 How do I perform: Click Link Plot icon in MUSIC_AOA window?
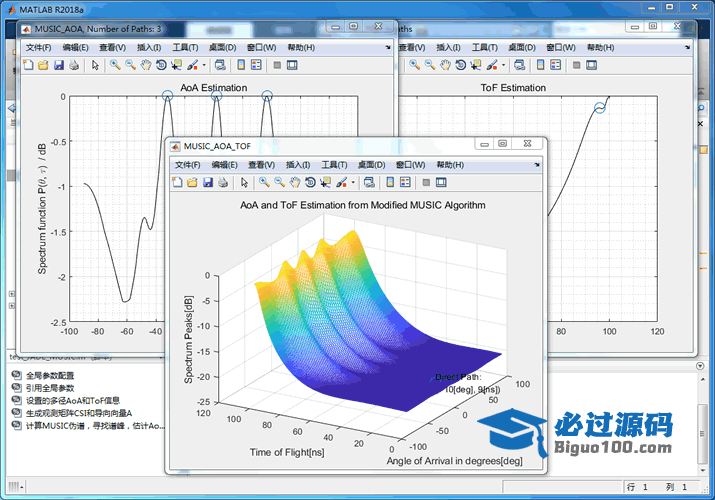tap(220, 65)
